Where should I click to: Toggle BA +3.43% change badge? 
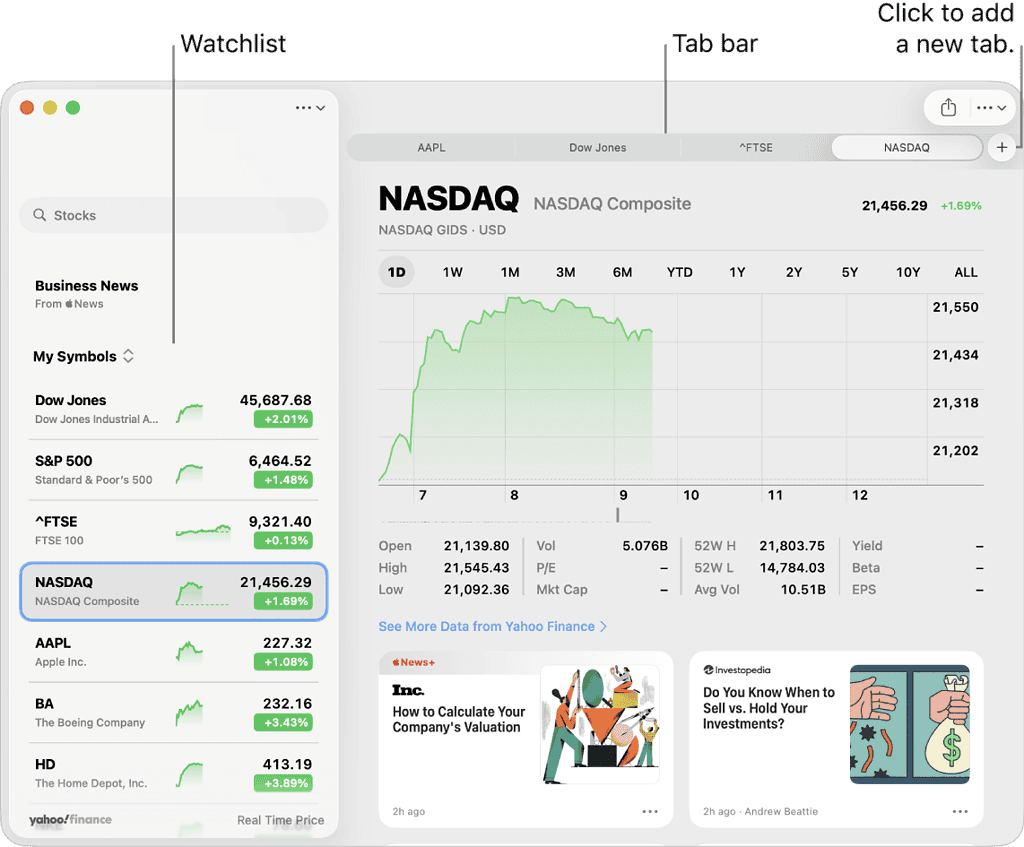[x=283, y=723]
